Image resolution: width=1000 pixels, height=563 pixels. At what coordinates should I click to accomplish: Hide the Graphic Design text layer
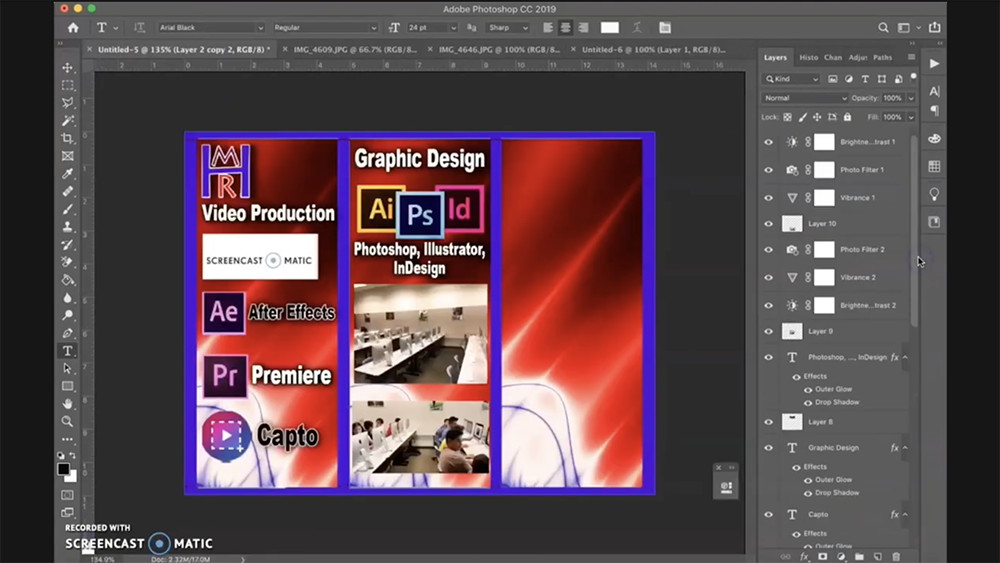click(x=768, y=448)
